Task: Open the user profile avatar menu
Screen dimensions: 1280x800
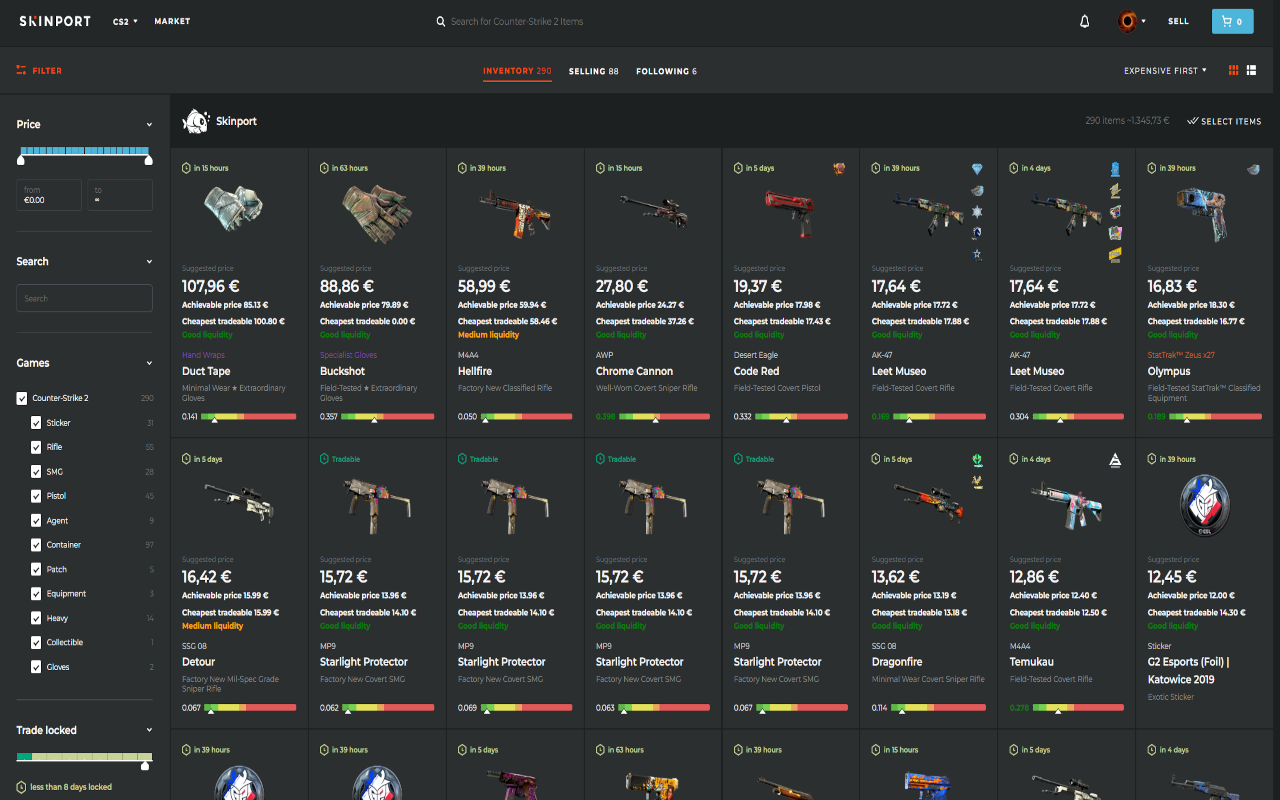Action: [1127, 21]
